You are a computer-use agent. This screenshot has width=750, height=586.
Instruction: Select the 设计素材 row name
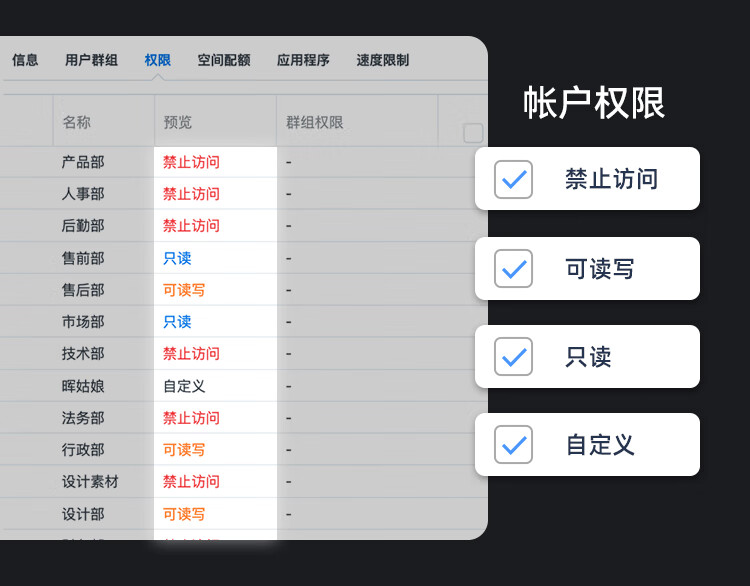point(90,482)
